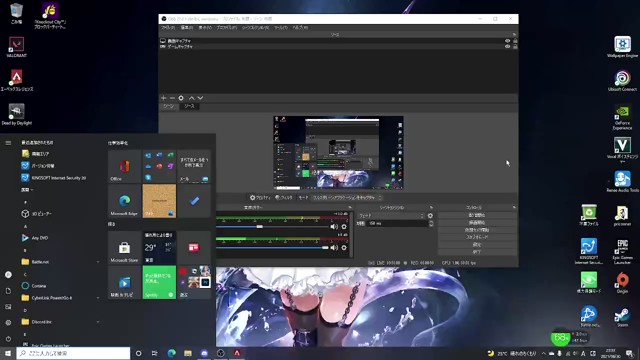Screen dimensions: 640x360
Task: Click the Windows taskbar search box
Action: pyautogui.click(x=73, y=353)
